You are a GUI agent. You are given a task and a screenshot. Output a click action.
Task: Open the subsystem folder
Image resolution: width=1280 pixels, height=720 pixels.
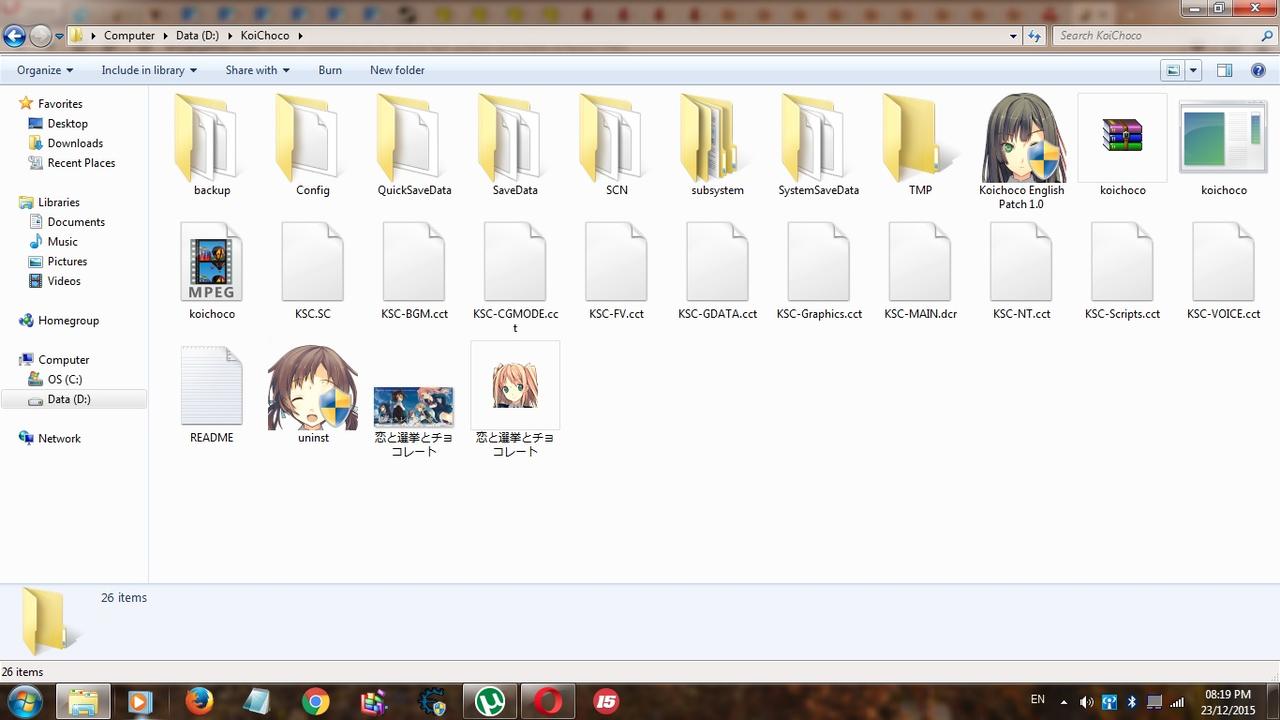click(717, 138)
